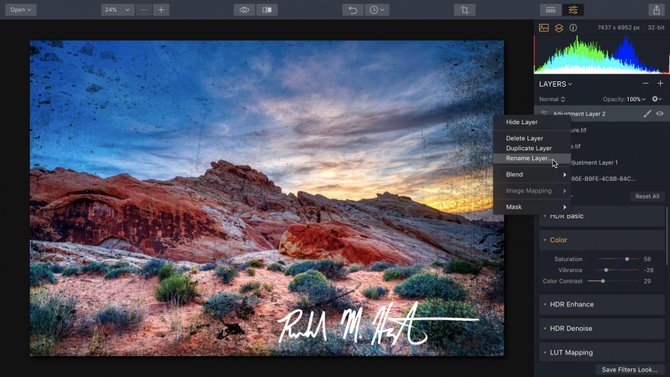Show the image info icon
The height and width of the screenshot is (377, 670).
573,28
